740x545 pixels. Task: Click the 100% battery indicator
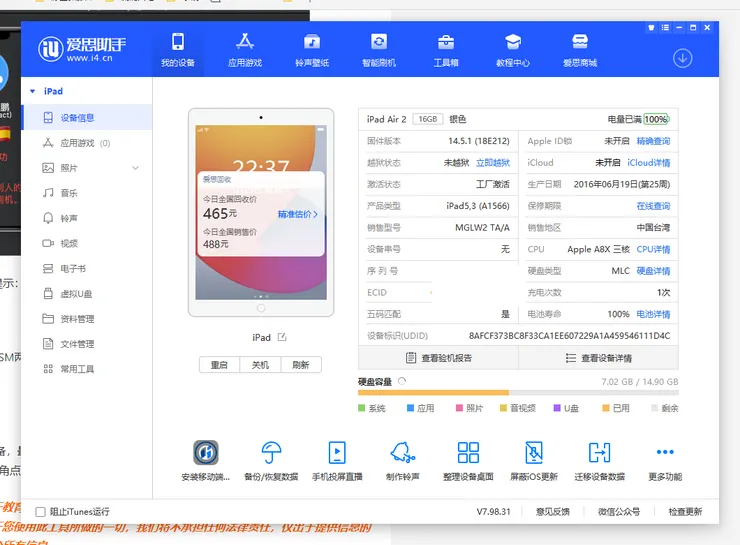(x=656, y=119)
